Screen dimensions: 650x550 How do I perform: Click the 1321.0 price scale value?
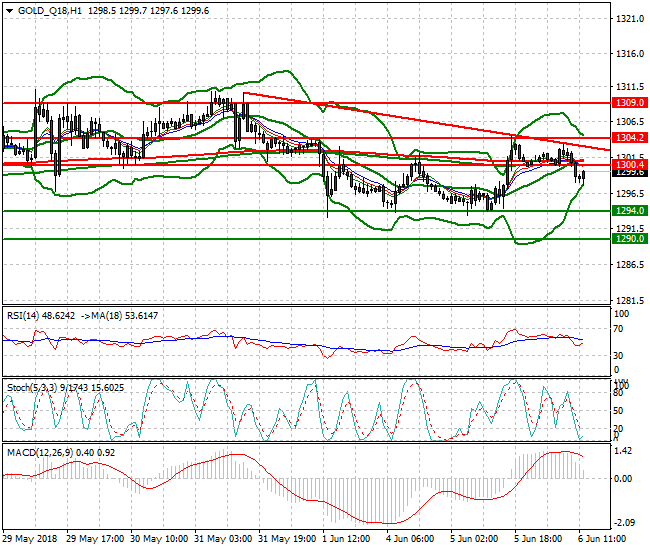[630, 19]
